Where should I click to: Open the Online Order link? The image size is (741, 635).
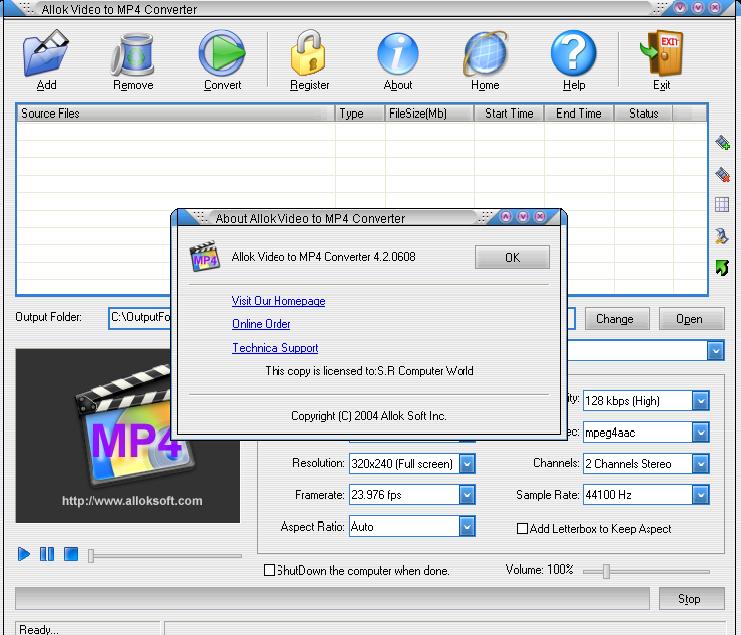pyautogui.click(x=261, y=324)
